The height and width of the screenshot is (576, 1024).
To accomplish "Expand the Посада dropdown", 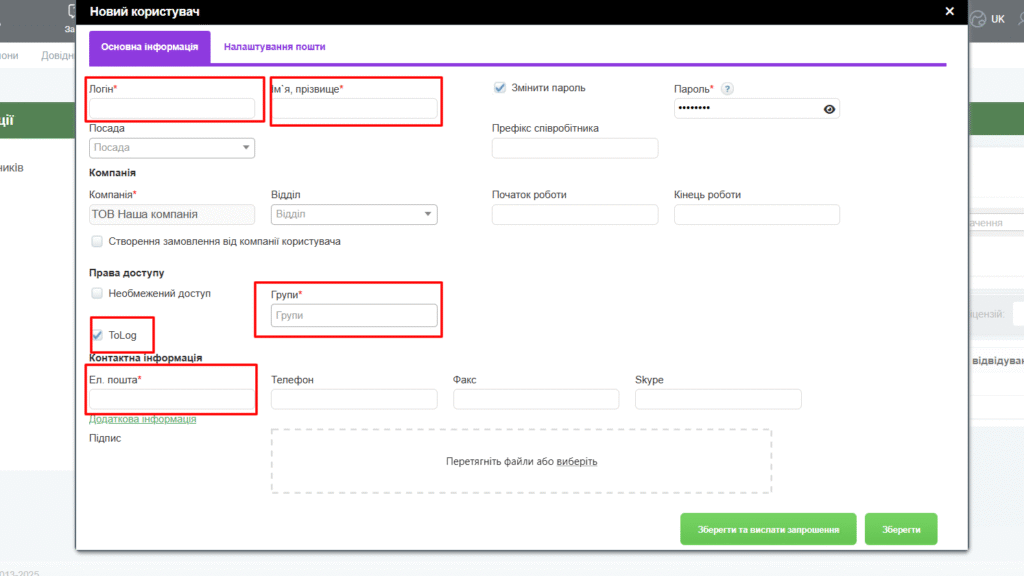I will 246,148.
